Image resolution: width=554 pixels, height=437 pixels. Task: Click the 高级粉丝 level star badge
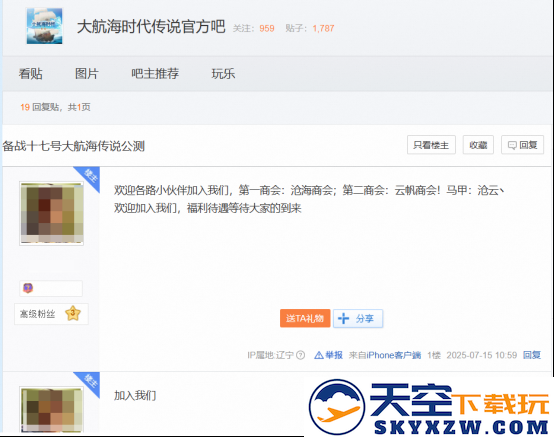coord(73,313)
